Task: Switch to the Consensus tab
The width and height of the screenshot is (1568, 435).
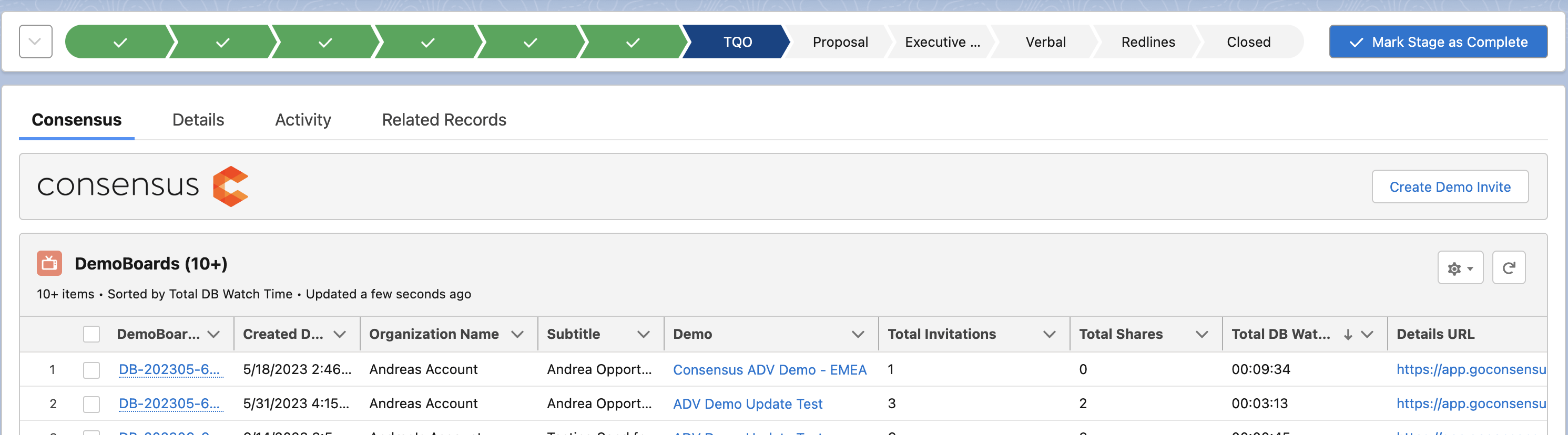Action: [x=77, y=120]
